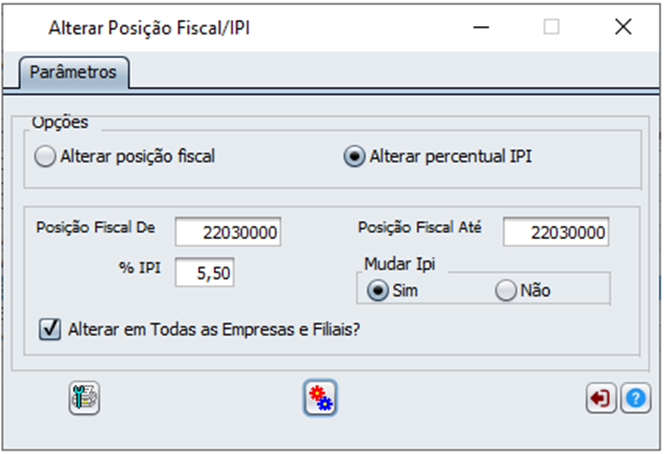This screenshot has width=664, height=454.
Task: Select 'Sim' under Mudar Ipi
Action: pyautogui.click(x=379, y=290)
